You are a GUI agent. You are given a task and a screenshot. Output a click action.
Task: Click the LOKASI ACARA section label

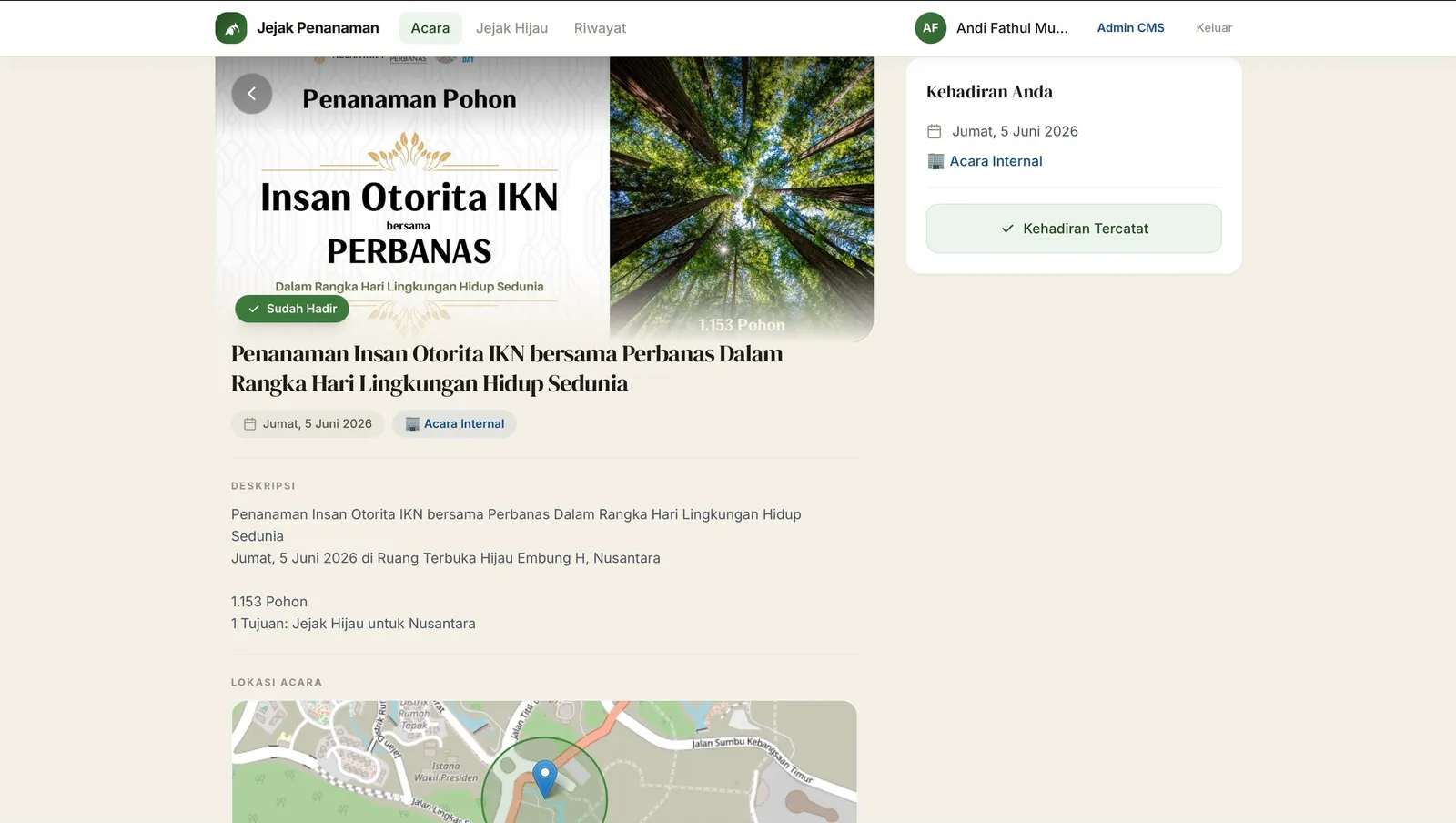[277, 683]
